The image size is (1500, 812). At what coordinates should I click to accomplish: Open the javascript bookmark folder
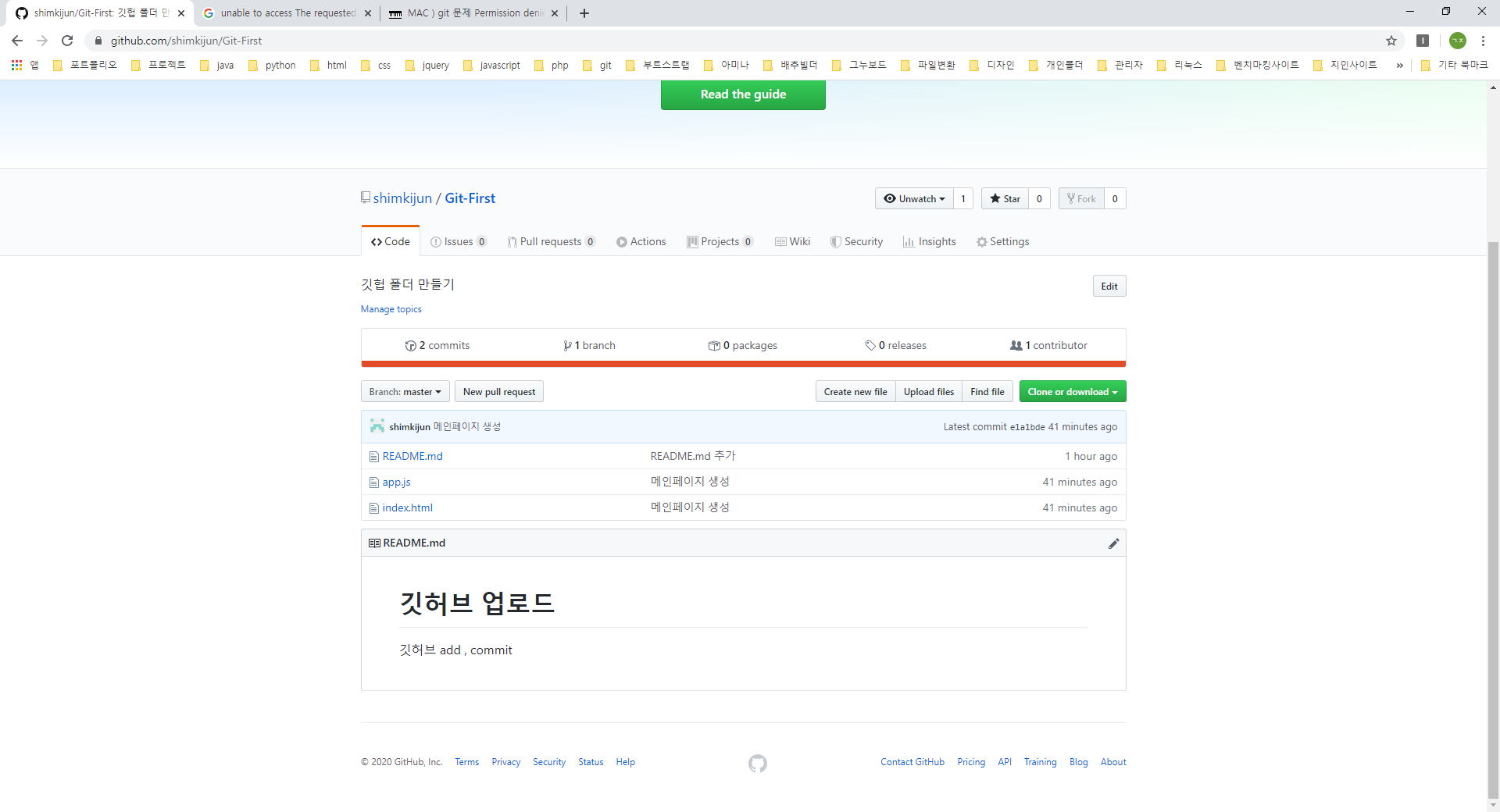click(x=491, y=65)
